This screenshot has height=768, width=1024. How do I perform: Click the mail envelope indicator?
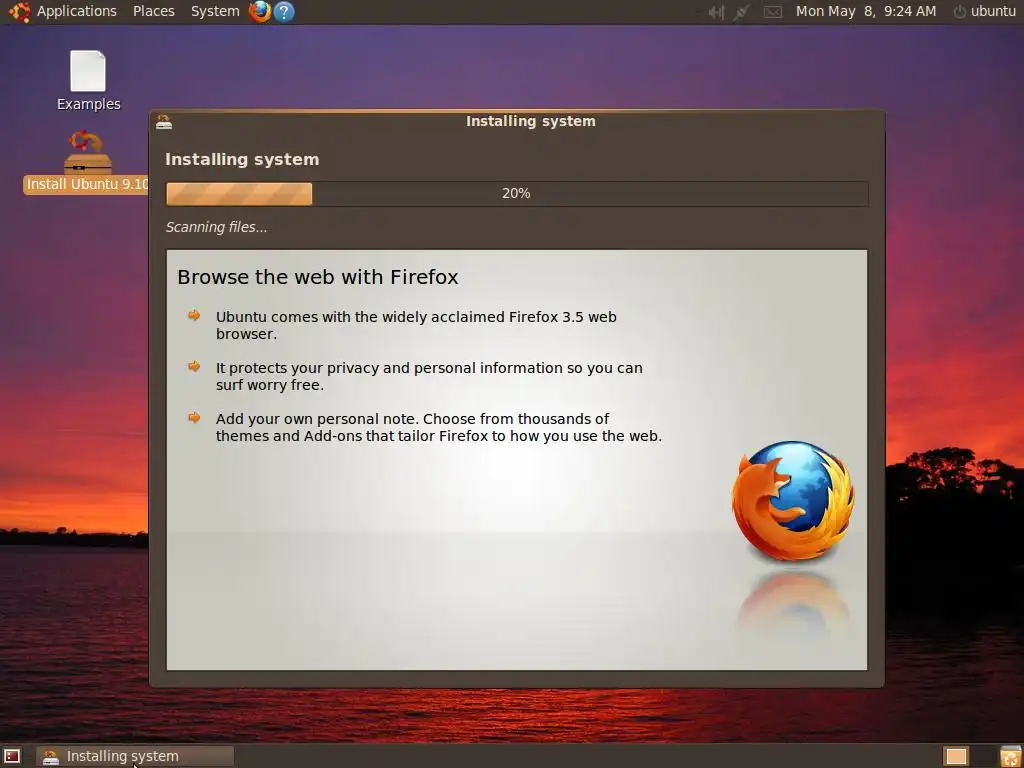click(x=773, y=12)
